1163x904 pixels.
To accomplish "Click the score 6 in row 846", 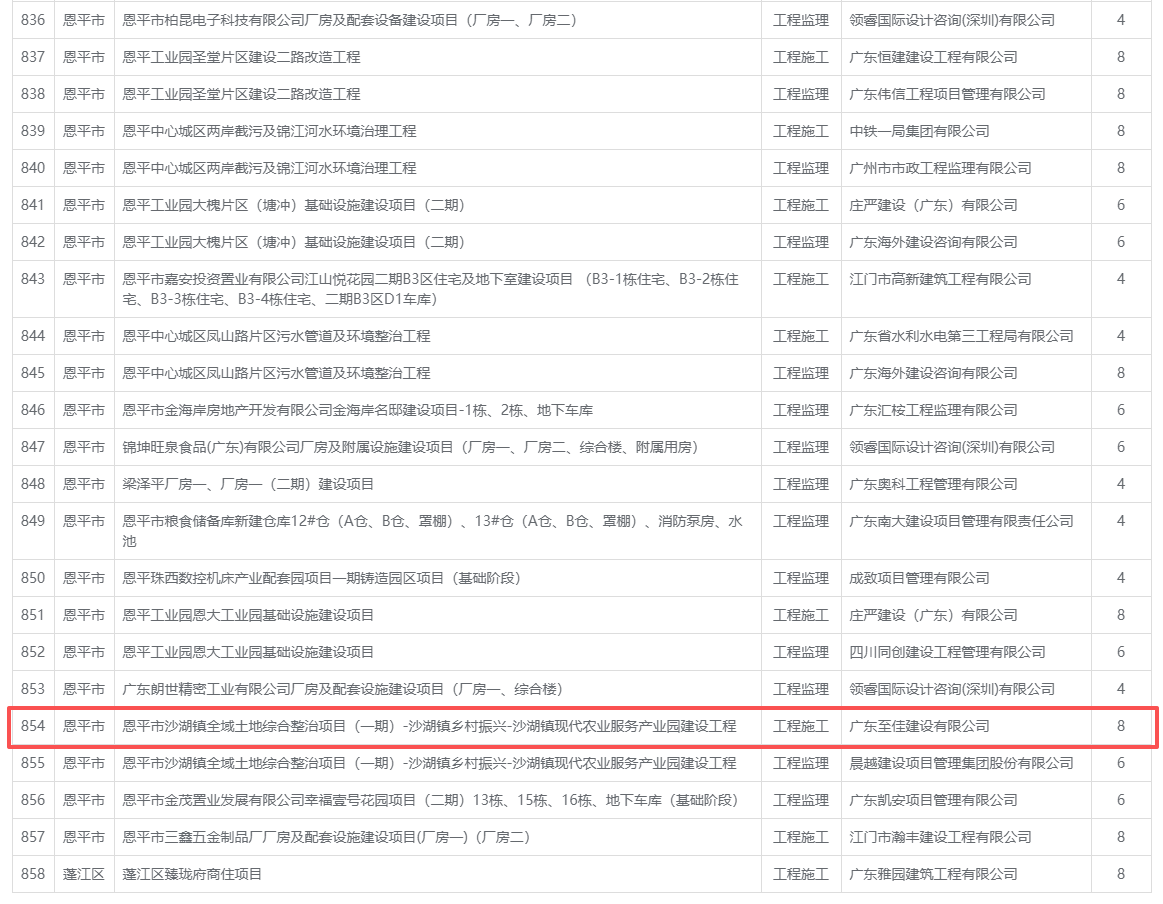I will tap(1121, 411).
